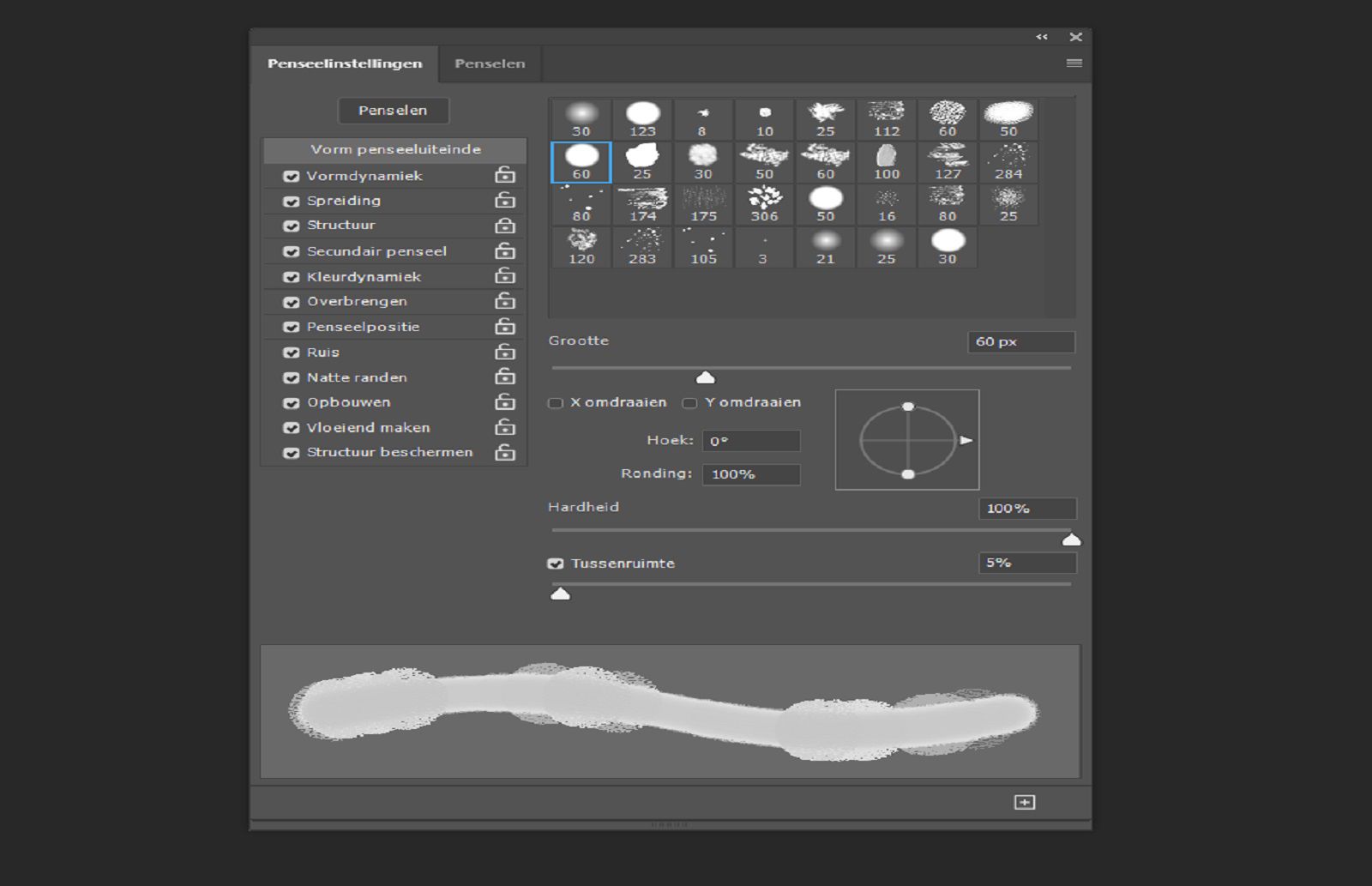This screenshot has width=1372, height=886.
Task: Click the Hoek angle input field
Action: tap(751, 441)
